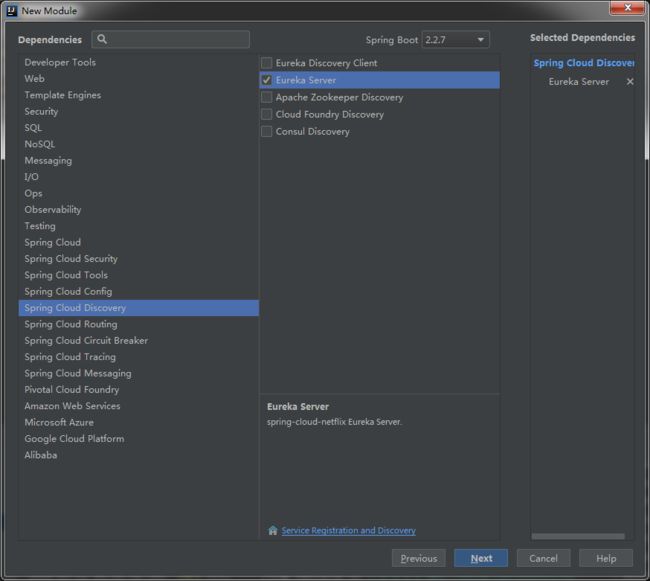Click the Previous button
650x581 pixels.
click(x=419, y=558)
